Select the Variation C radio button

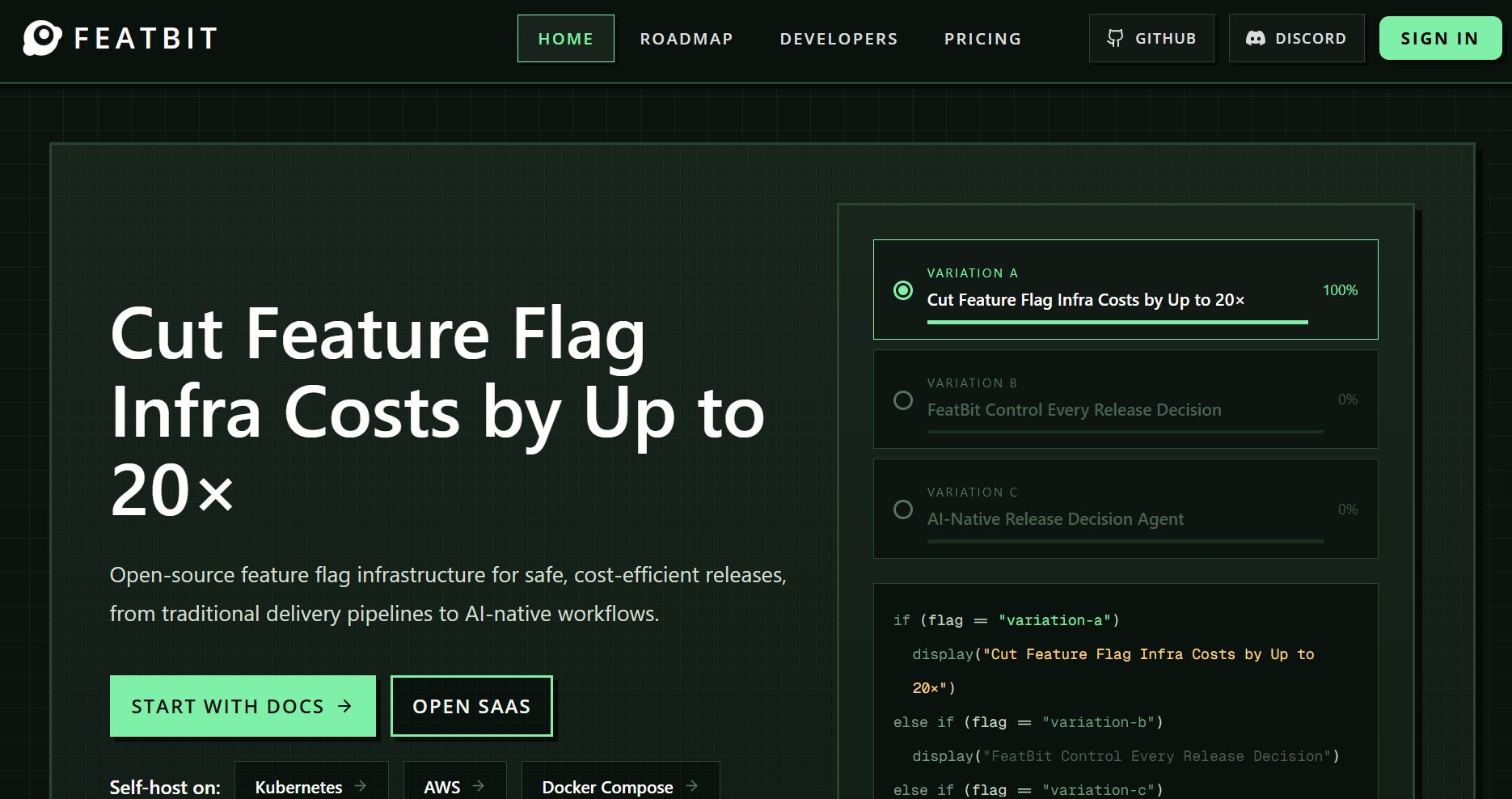tap(903, 509)
